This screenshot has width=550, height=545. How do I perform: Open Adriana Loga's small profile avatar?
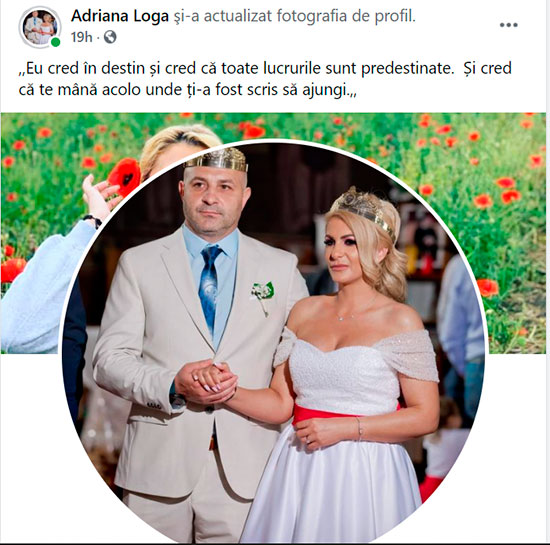click(40, 26)
